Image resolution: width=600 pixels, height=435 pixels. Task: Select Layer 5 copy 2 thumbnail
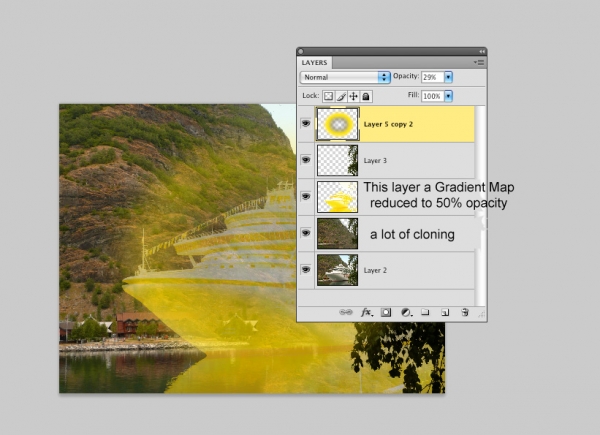[338, 124]
